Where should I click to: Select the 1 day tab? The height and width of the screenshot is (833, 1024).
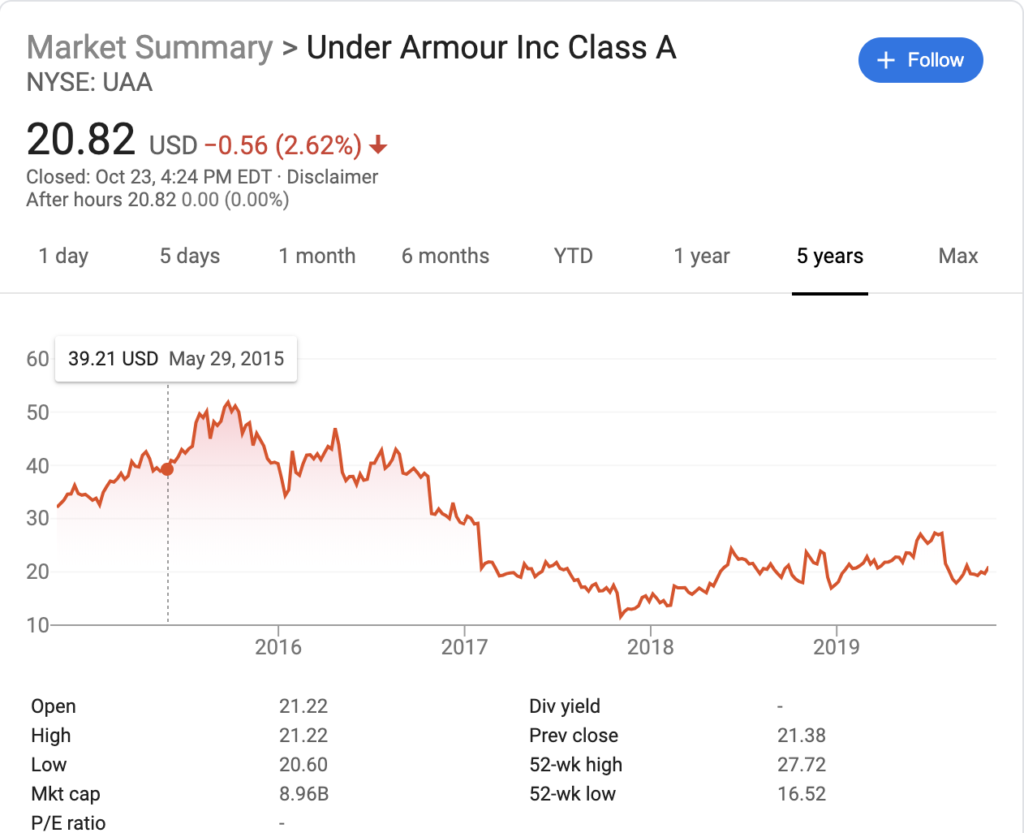click(63, 256)
